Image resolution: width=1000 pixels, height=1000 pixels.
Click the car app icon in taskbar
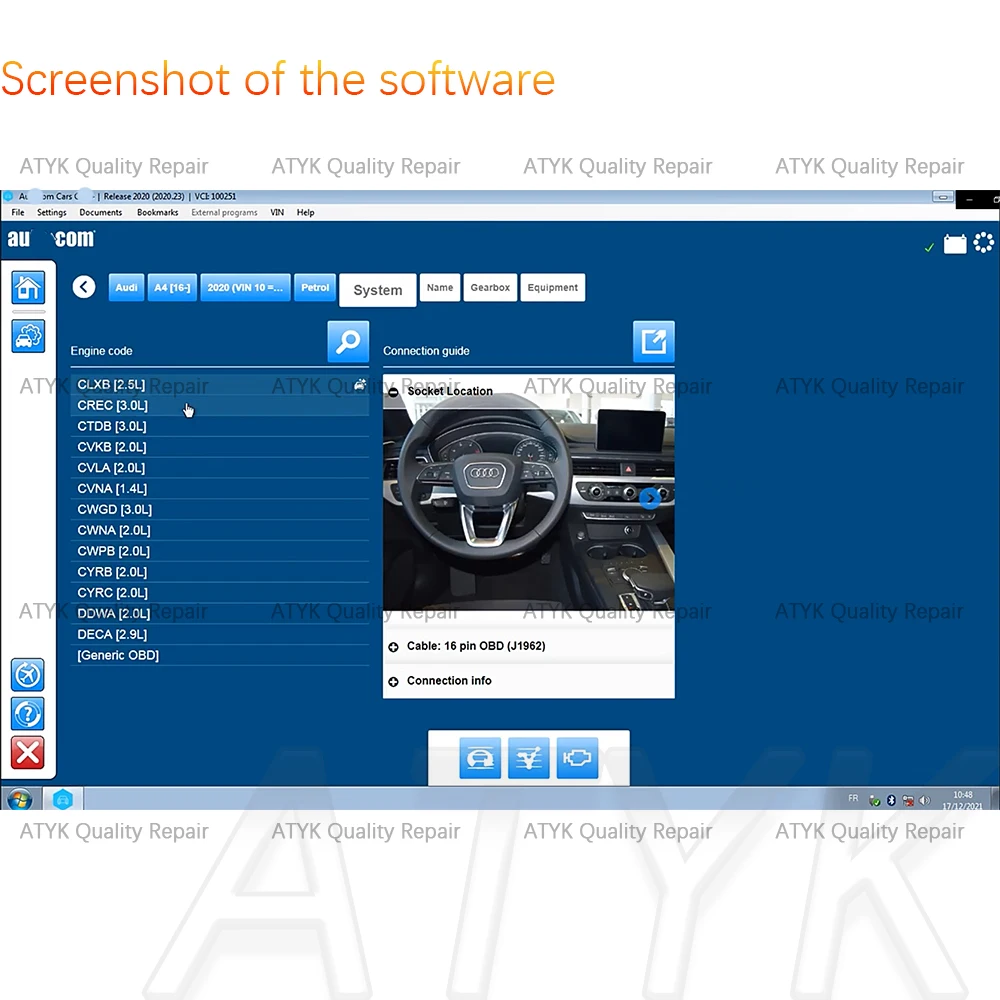click(63, 799)
